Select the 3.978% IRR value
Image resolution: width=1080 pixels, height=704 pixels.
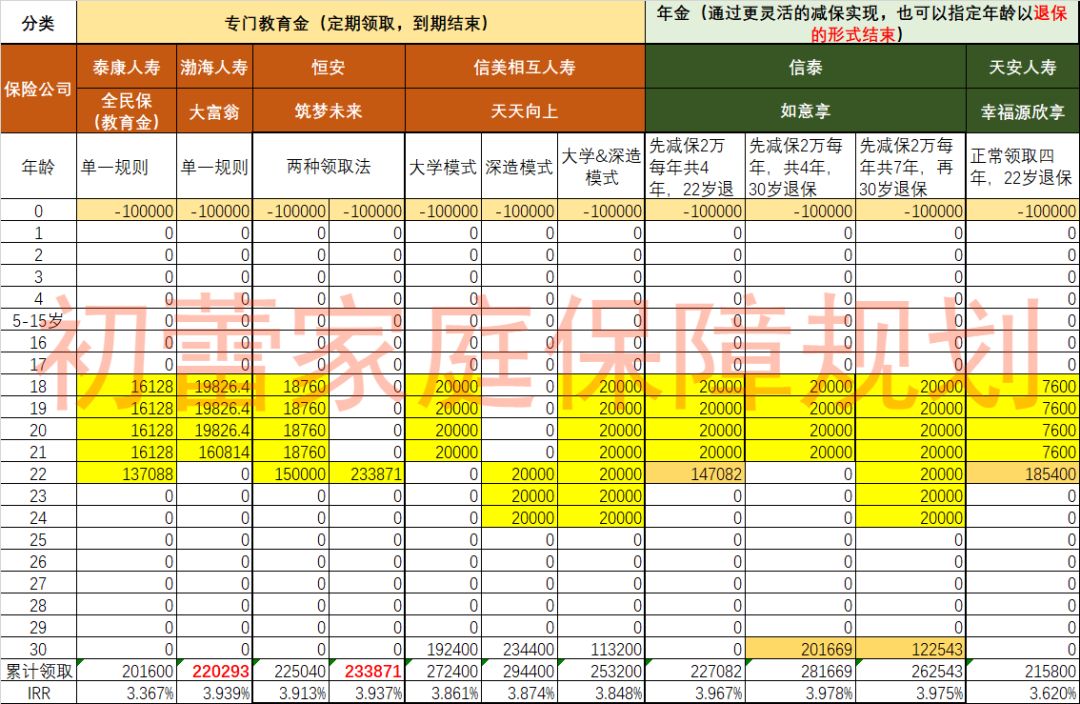pos(801,693)
